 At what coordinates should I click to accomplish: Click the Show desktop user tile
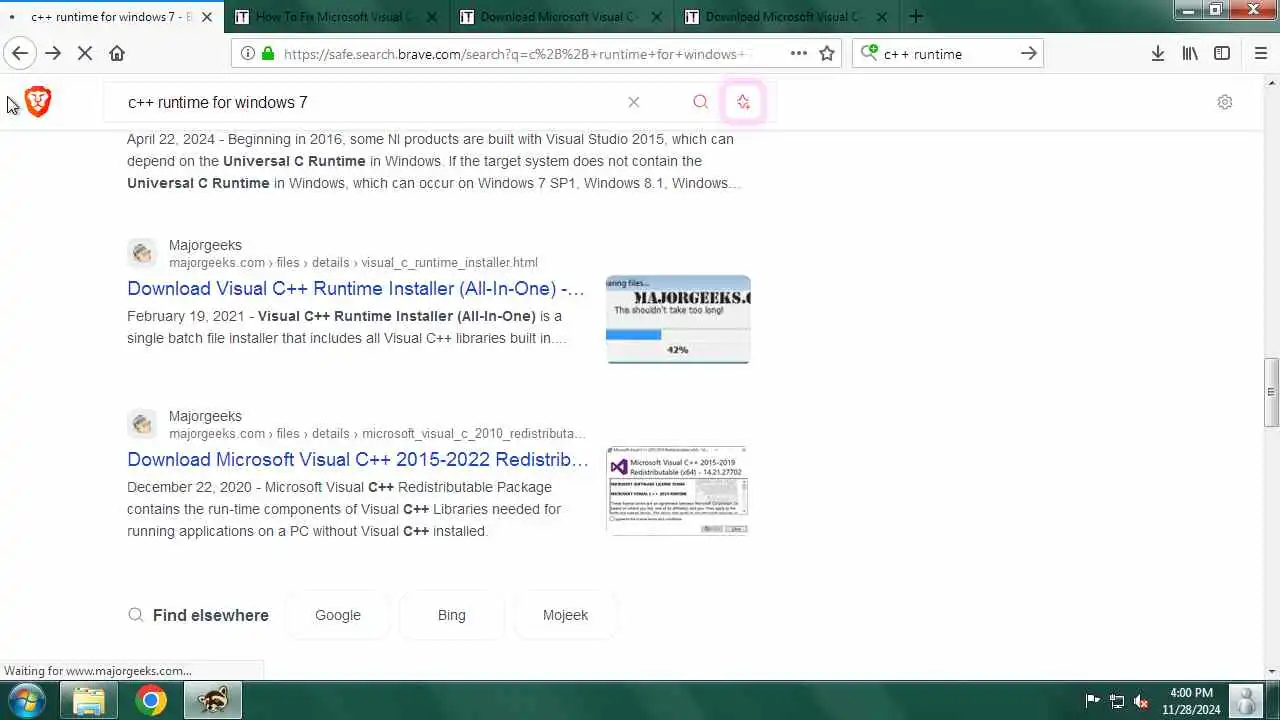pos(1247,701)
